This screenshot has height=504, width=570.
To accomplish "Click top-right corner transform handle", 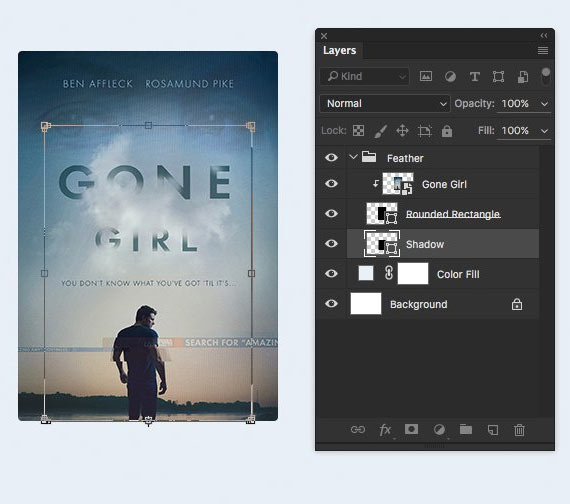I will click(x=250, y=126).
